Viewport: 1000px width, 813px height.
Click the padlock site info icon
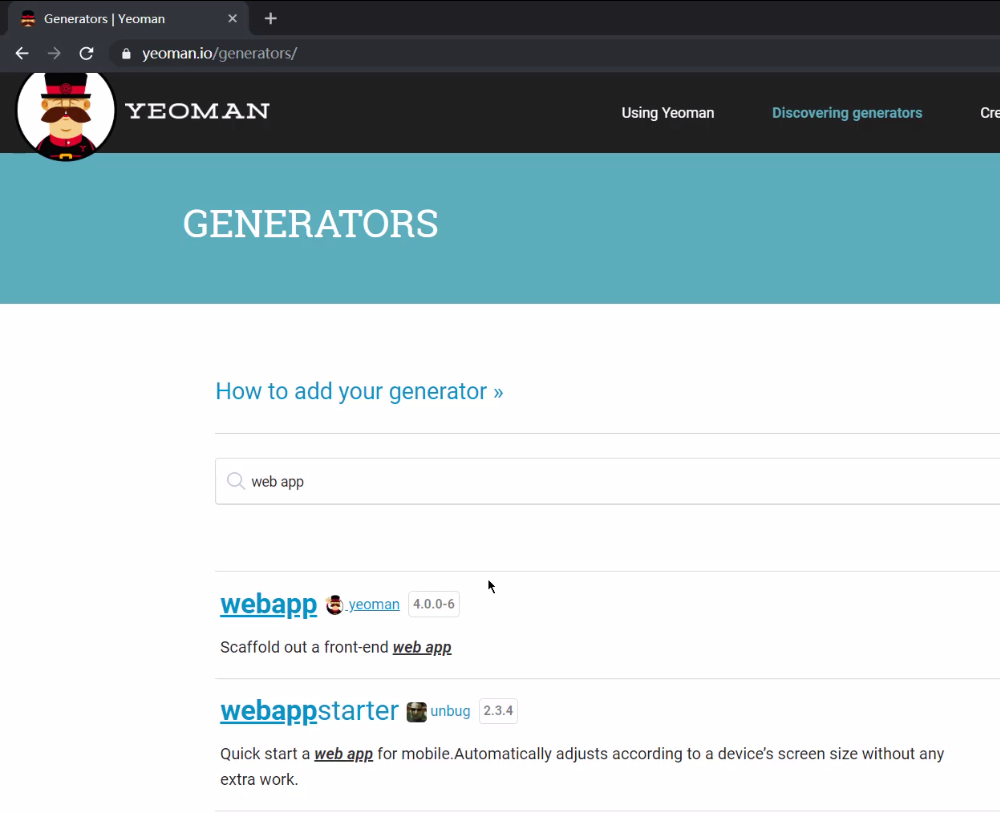[x=126, y=54]
